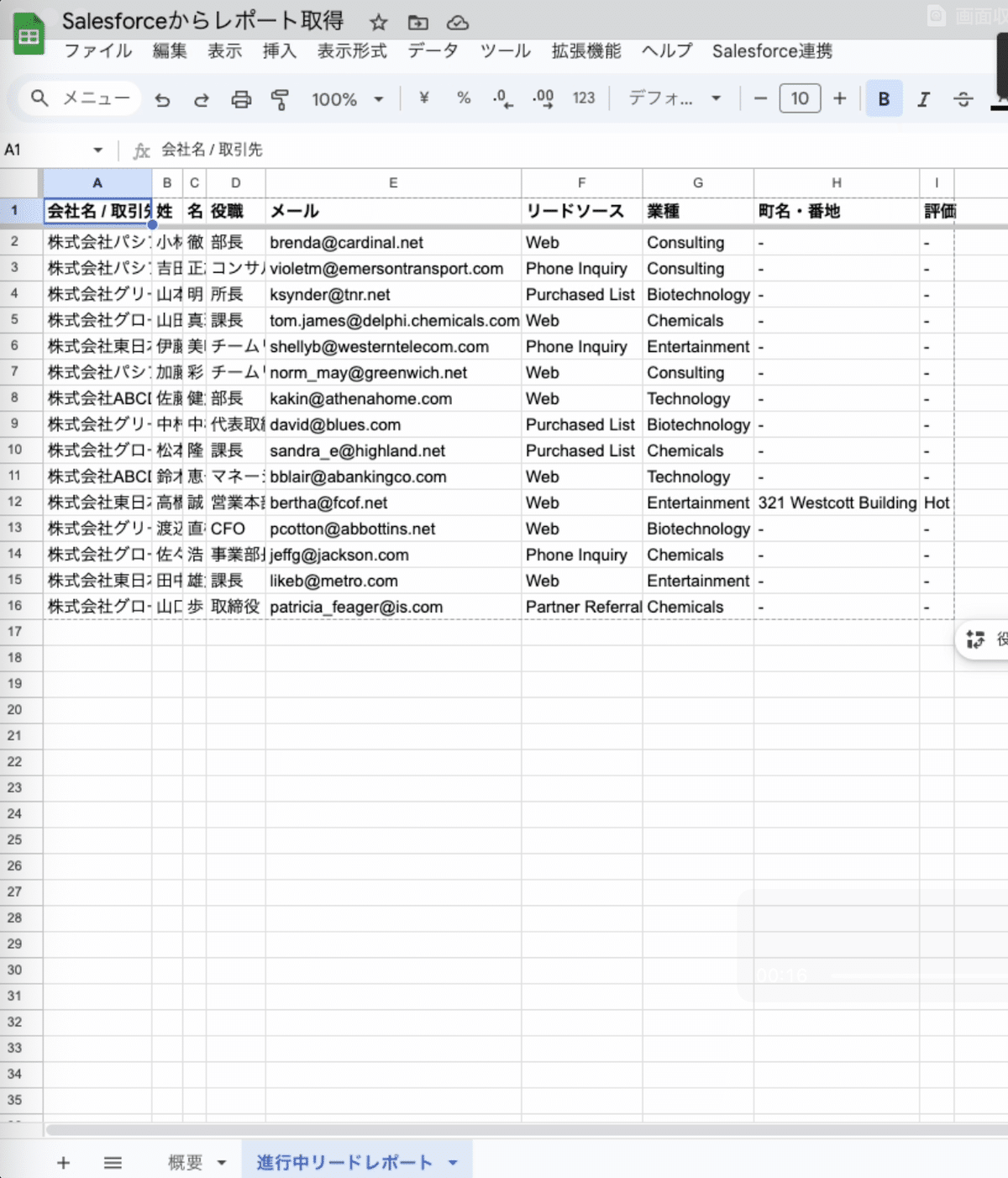The width and height of the screenshot is (1008, 1178).
Task: Star the document with the star icon
Action: pos(379,23)
